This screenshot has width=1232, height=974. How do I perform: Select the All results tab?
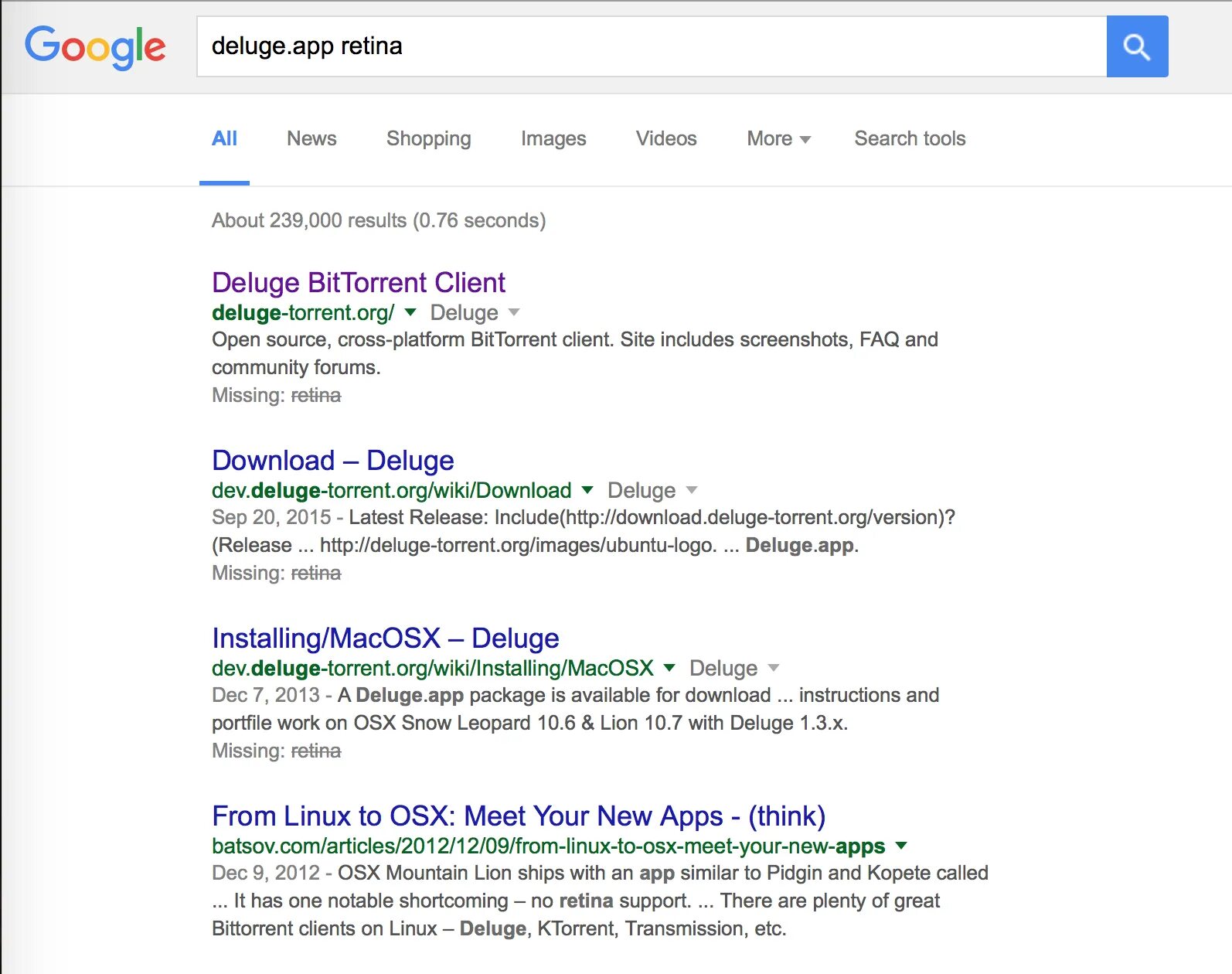pos(224,138)
